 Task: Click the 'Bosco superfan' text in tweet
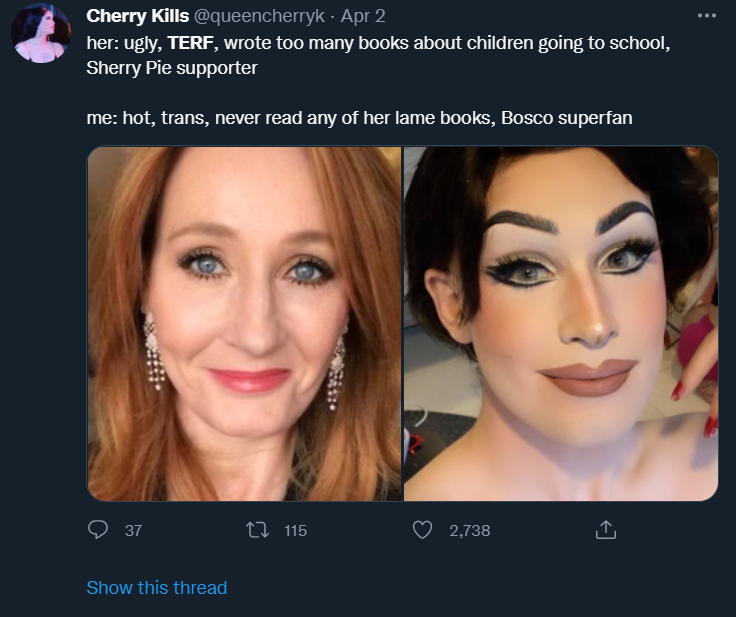pyautogui.click(x=567, y=118)
